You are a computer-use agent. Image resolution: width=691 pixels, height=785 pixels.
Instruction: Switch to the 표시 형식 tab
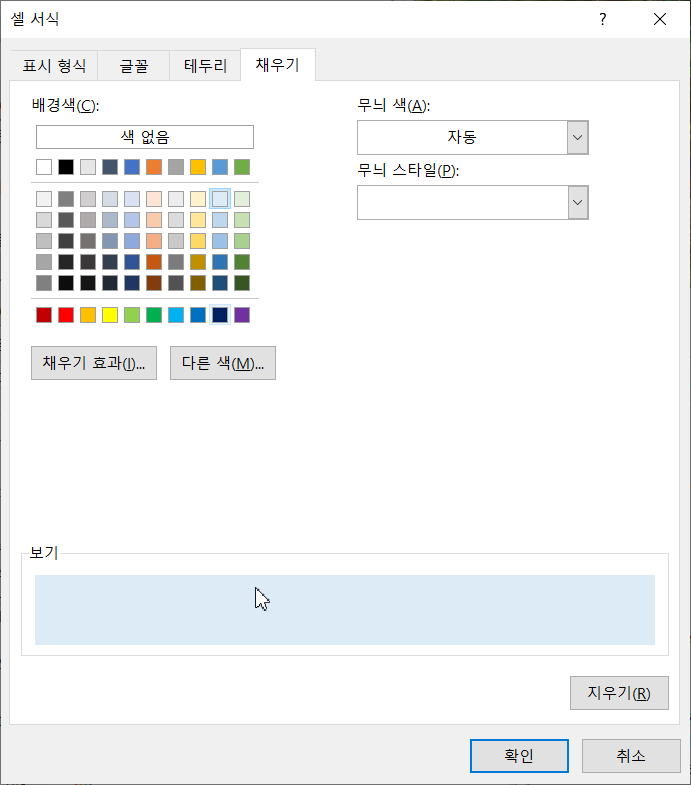(x=54, y=65)
